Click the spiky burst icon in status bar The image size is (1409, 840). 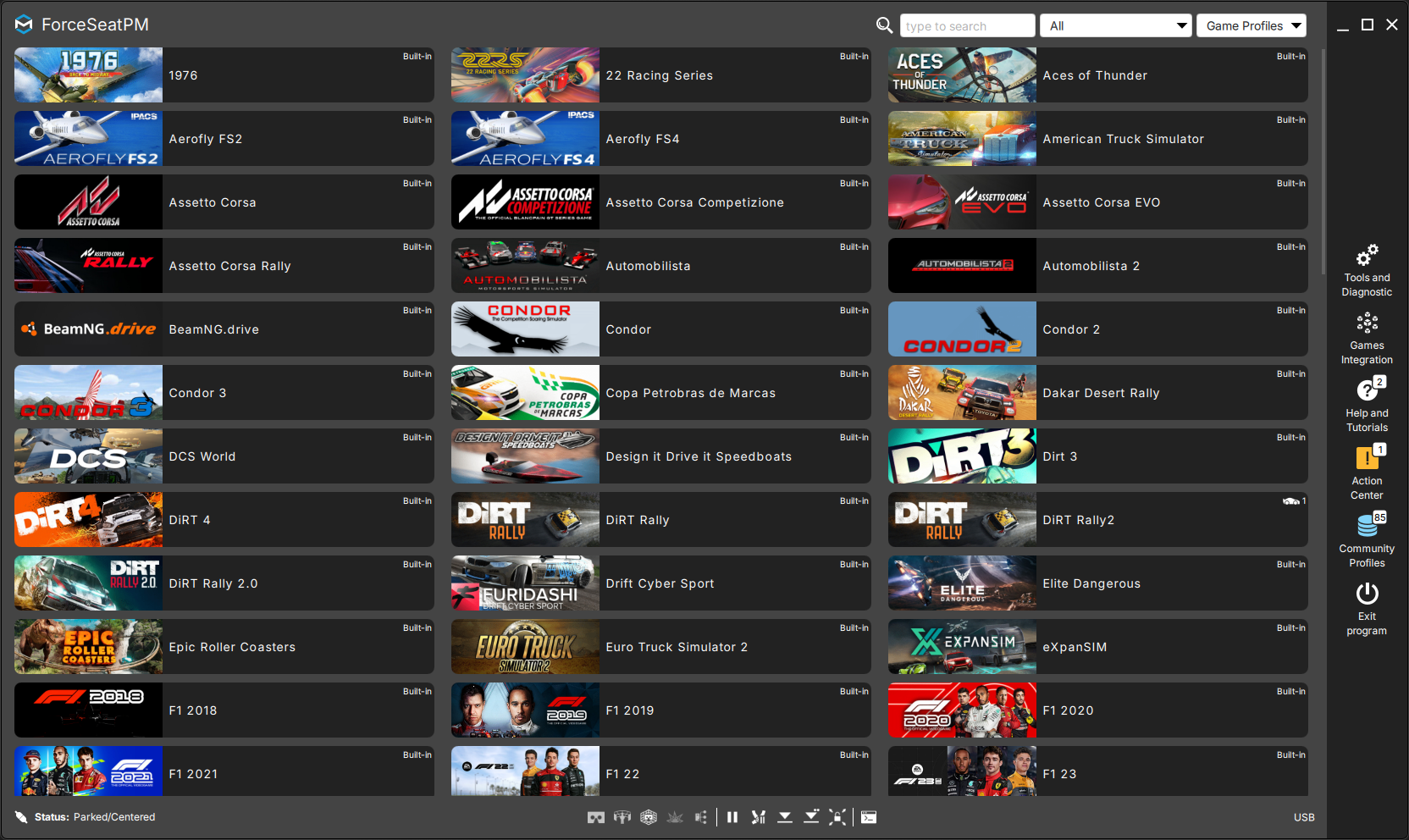coord(675,817)
